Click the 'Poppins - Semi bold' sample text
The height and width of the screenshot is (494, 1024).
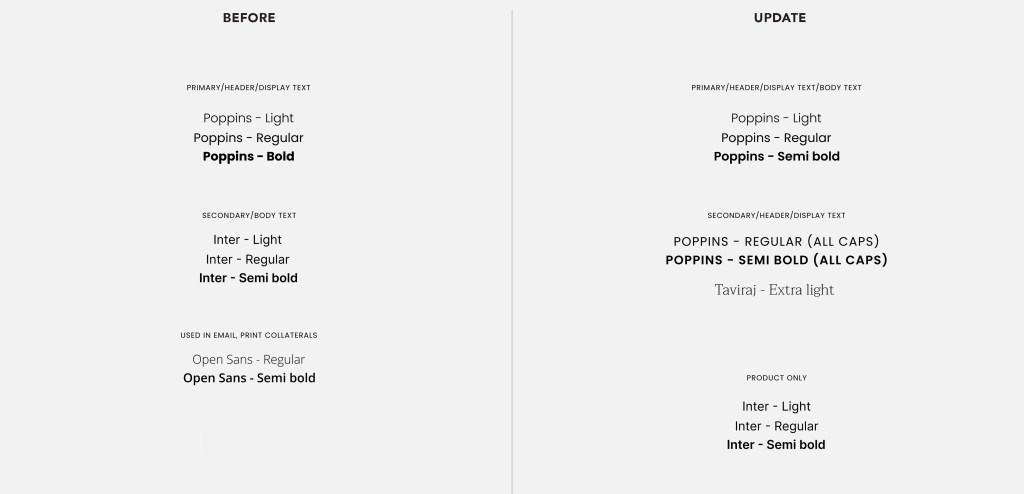[776, 157]
